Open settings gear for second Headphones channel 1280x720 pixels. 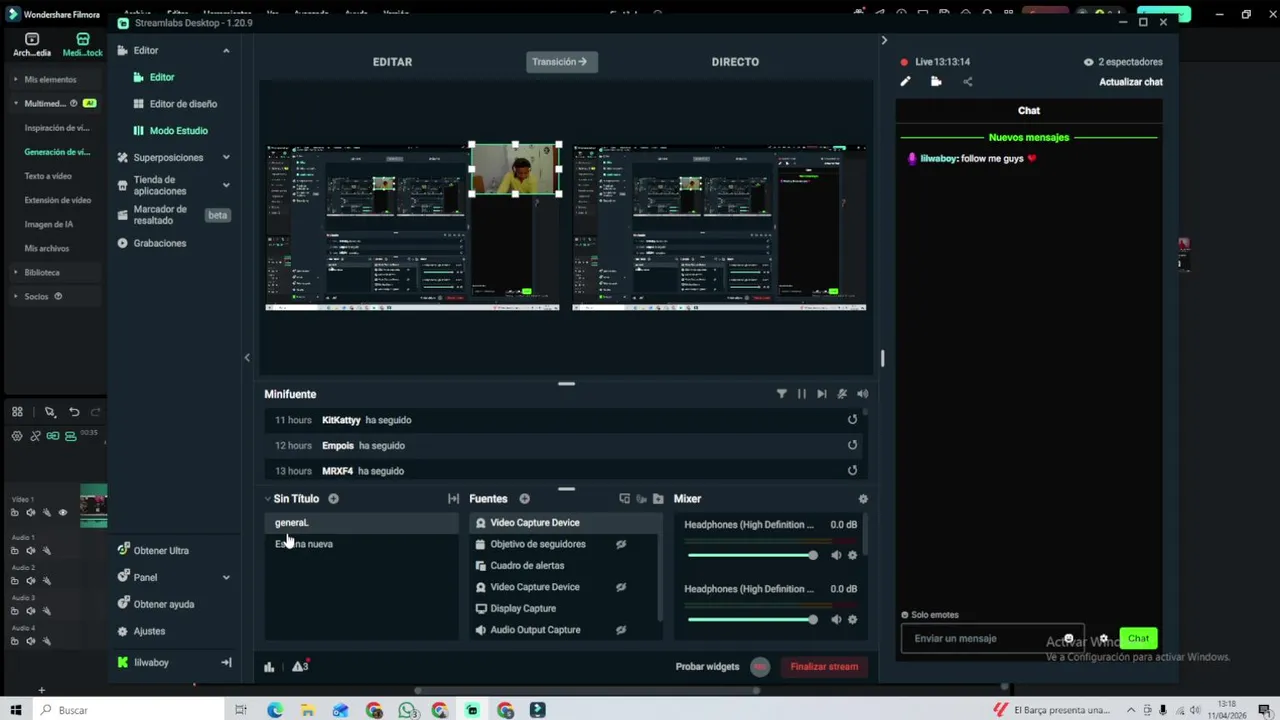click(852, 620)
